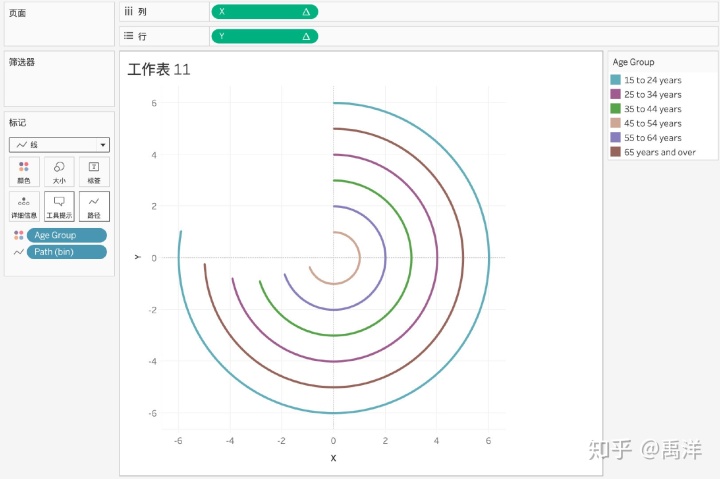Click the worksheet title 工作表 11
720x479 pixels.
pyautogui.click(x=159, y=69)
